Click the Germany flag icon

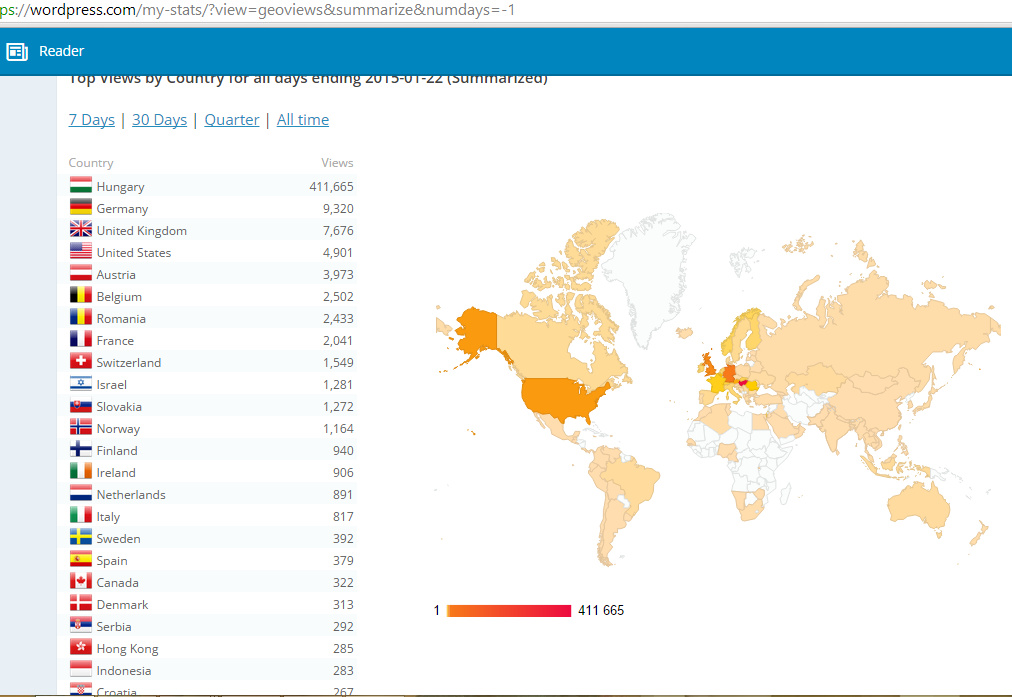(x=81, y=208)
